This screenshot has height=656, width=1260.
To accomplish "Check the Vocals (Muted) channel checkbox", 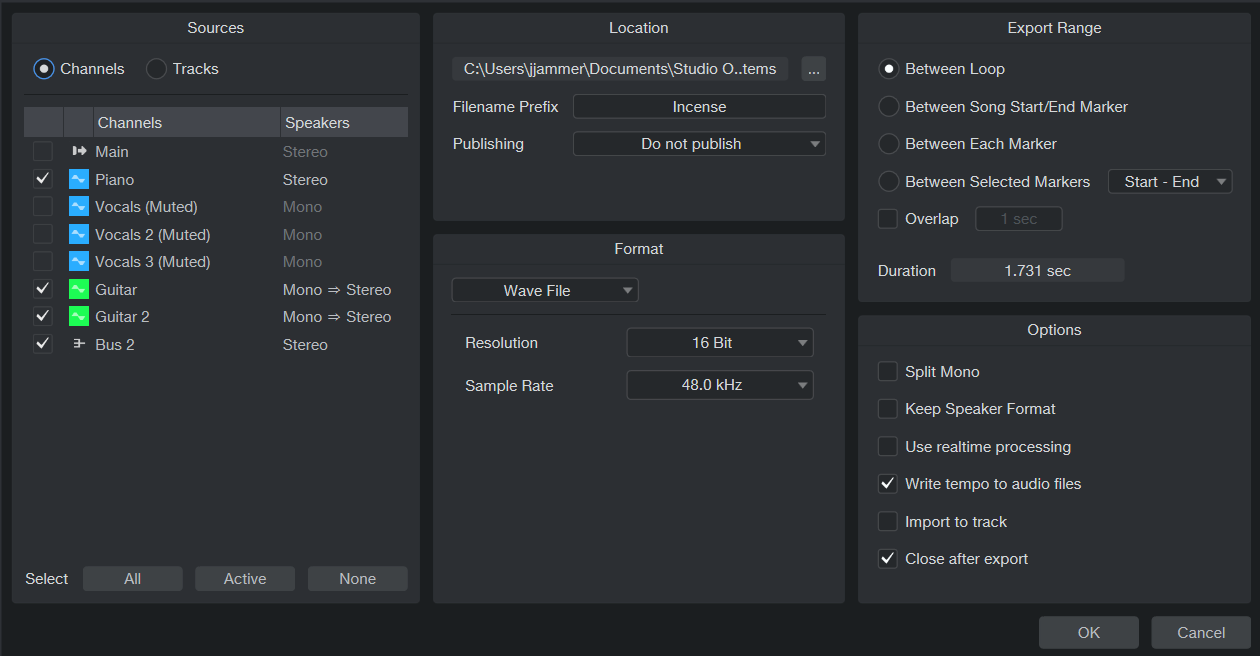I will (x=43, y=207).
